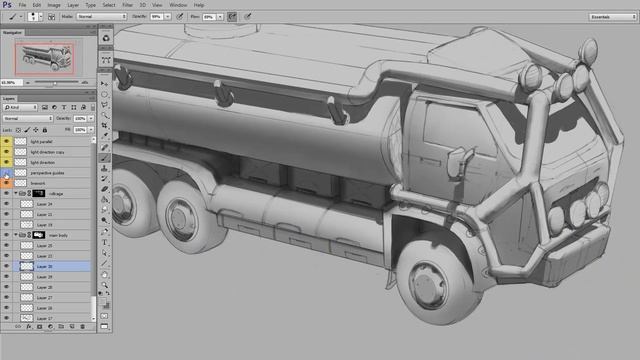640x360 pixels.
Task: Select the Pen tool
Action: 105,232
